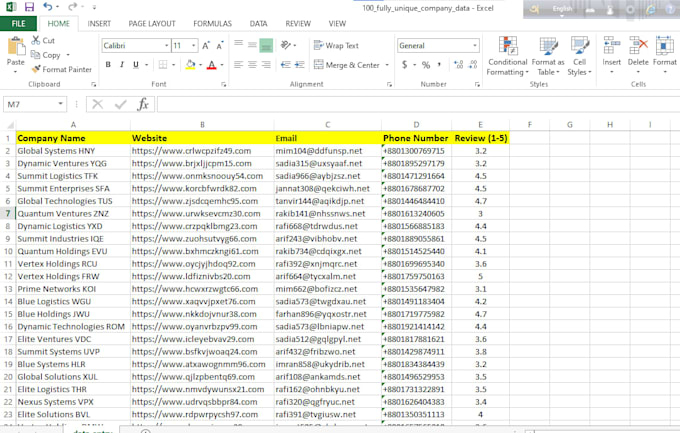This screenshot has width=680, height=433.
Task: Open the Merge & Center dropdown arrow
Action: tap(387, 65)
